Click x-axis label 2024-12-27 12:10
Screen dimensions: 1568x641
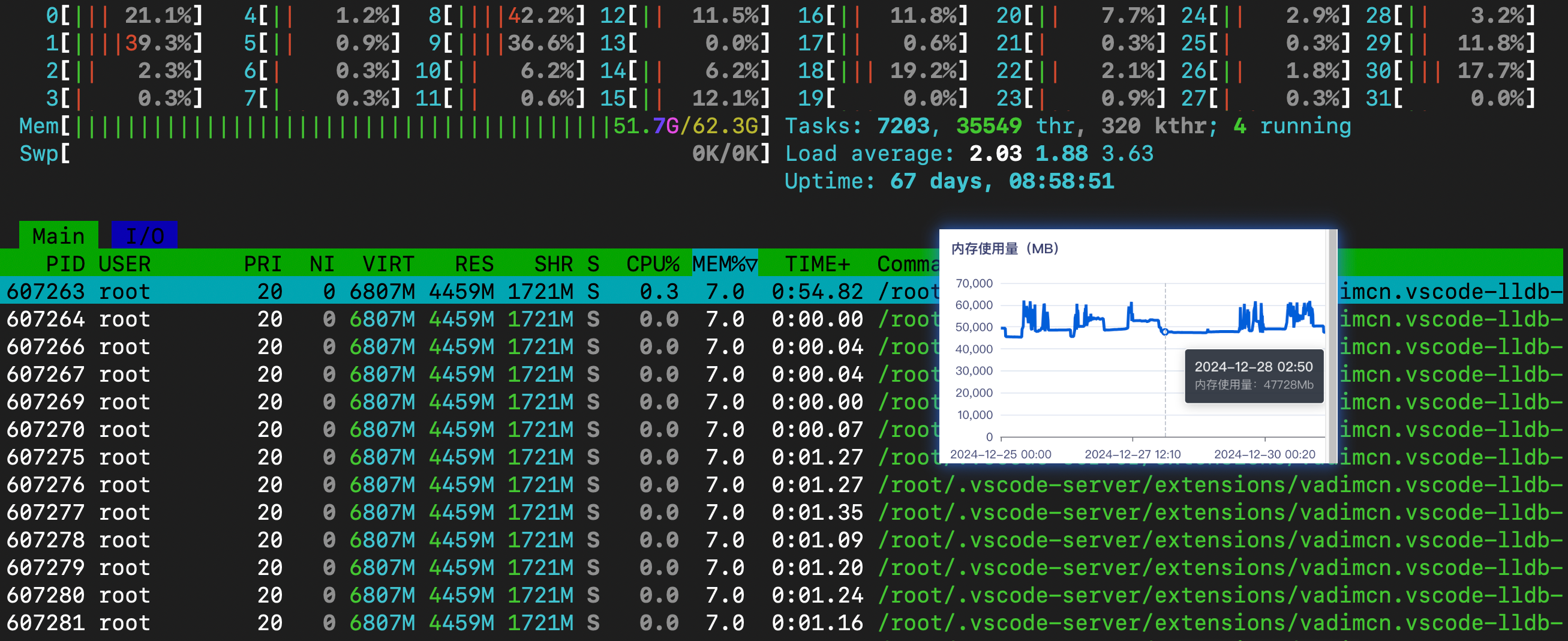[1132, 454]
